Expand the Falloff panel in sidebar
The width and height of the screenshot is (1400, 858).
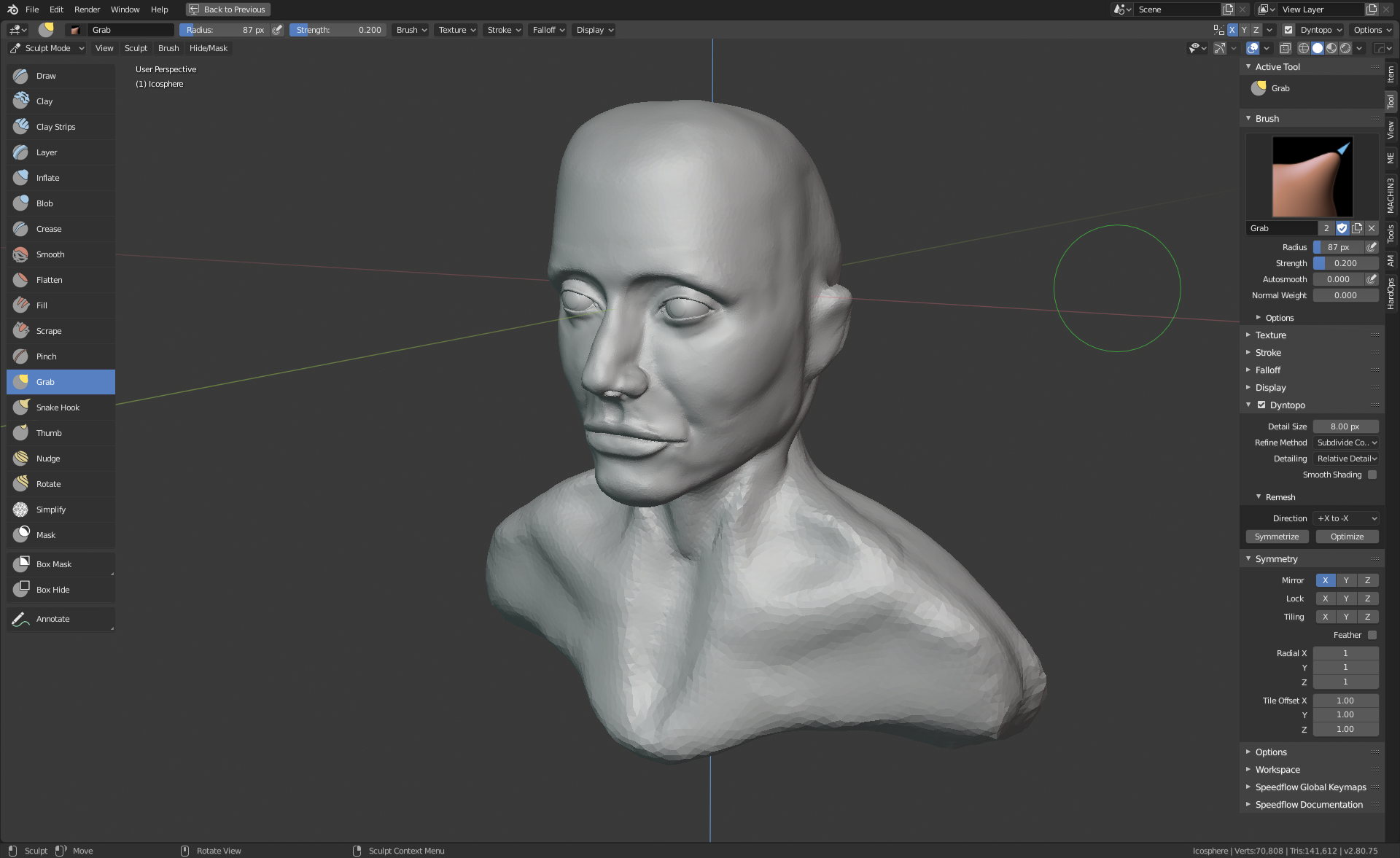coord(1267,370)
